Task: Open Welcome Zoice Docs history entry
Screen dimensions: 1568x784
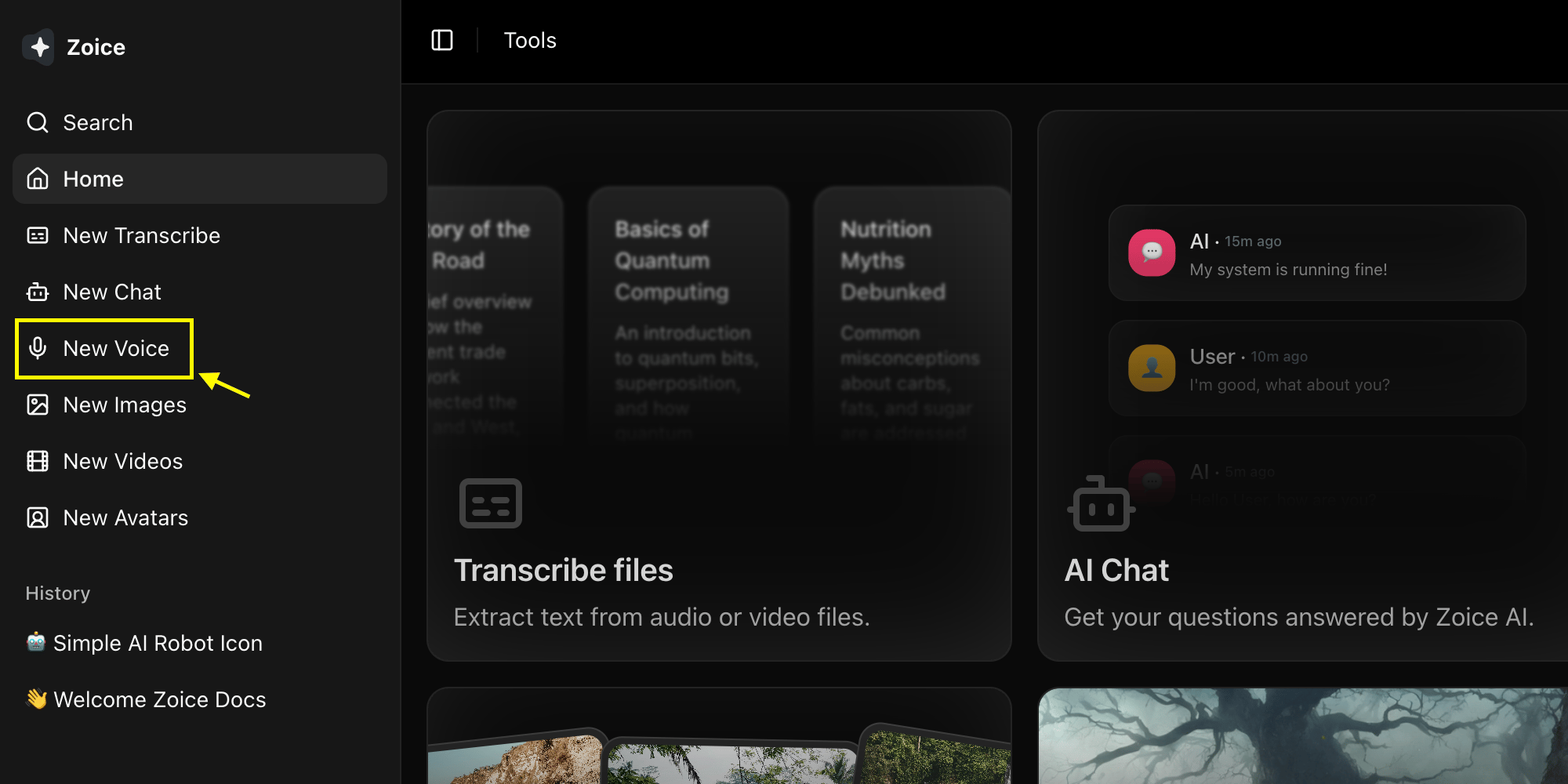Action: click(200, 699)
